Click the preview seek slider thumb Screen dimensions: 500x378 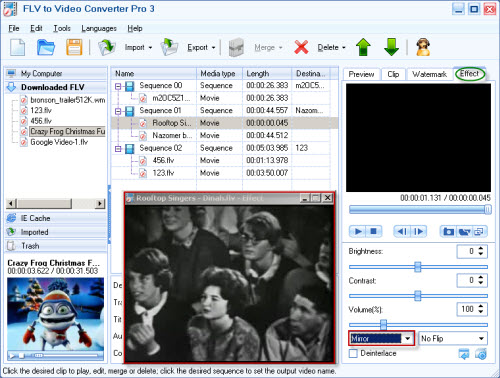(488, 209)
